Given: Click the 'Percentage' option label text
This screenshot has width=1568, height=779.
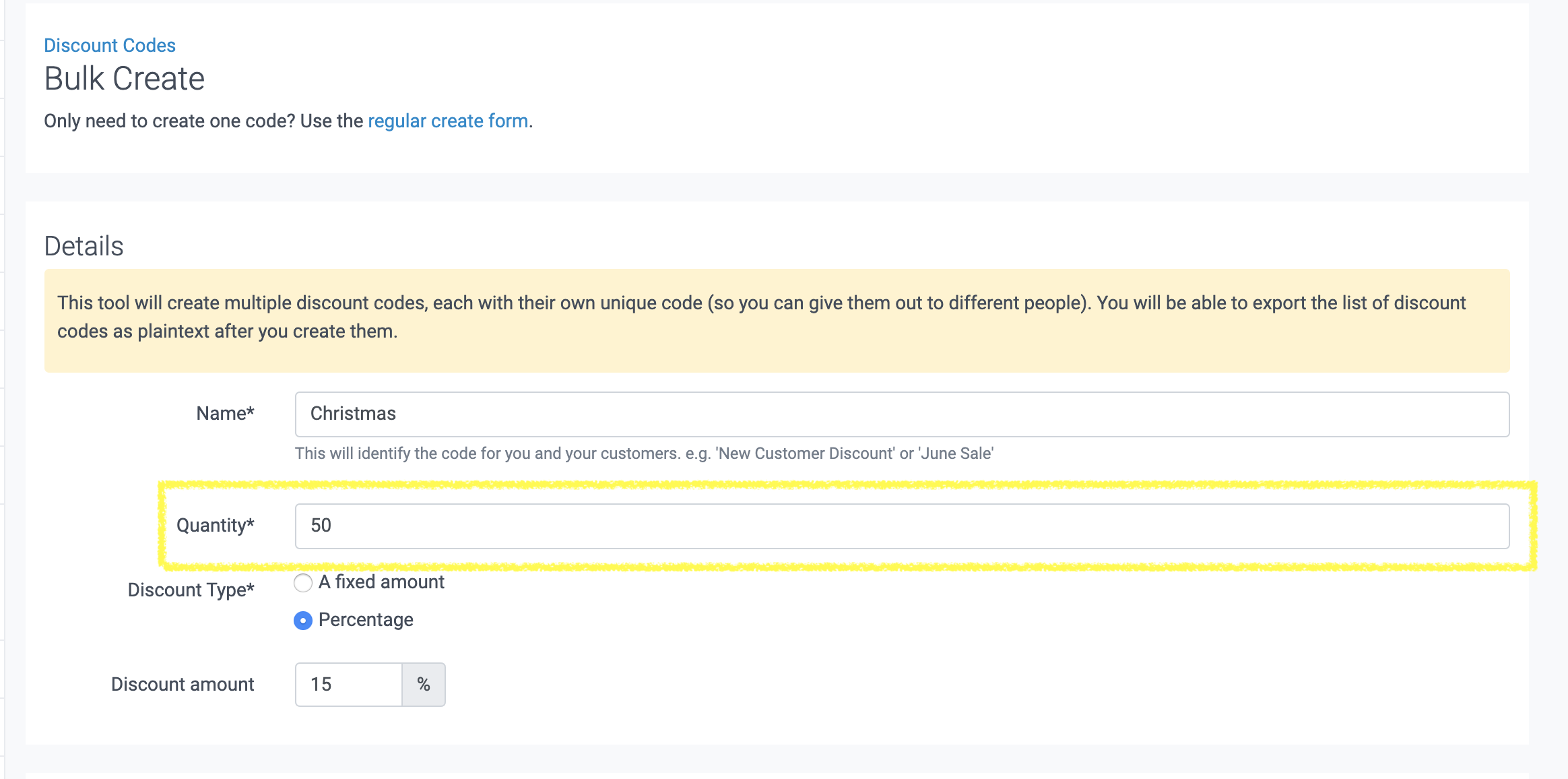Looking at the screenshot, I should tap(366, 620).
